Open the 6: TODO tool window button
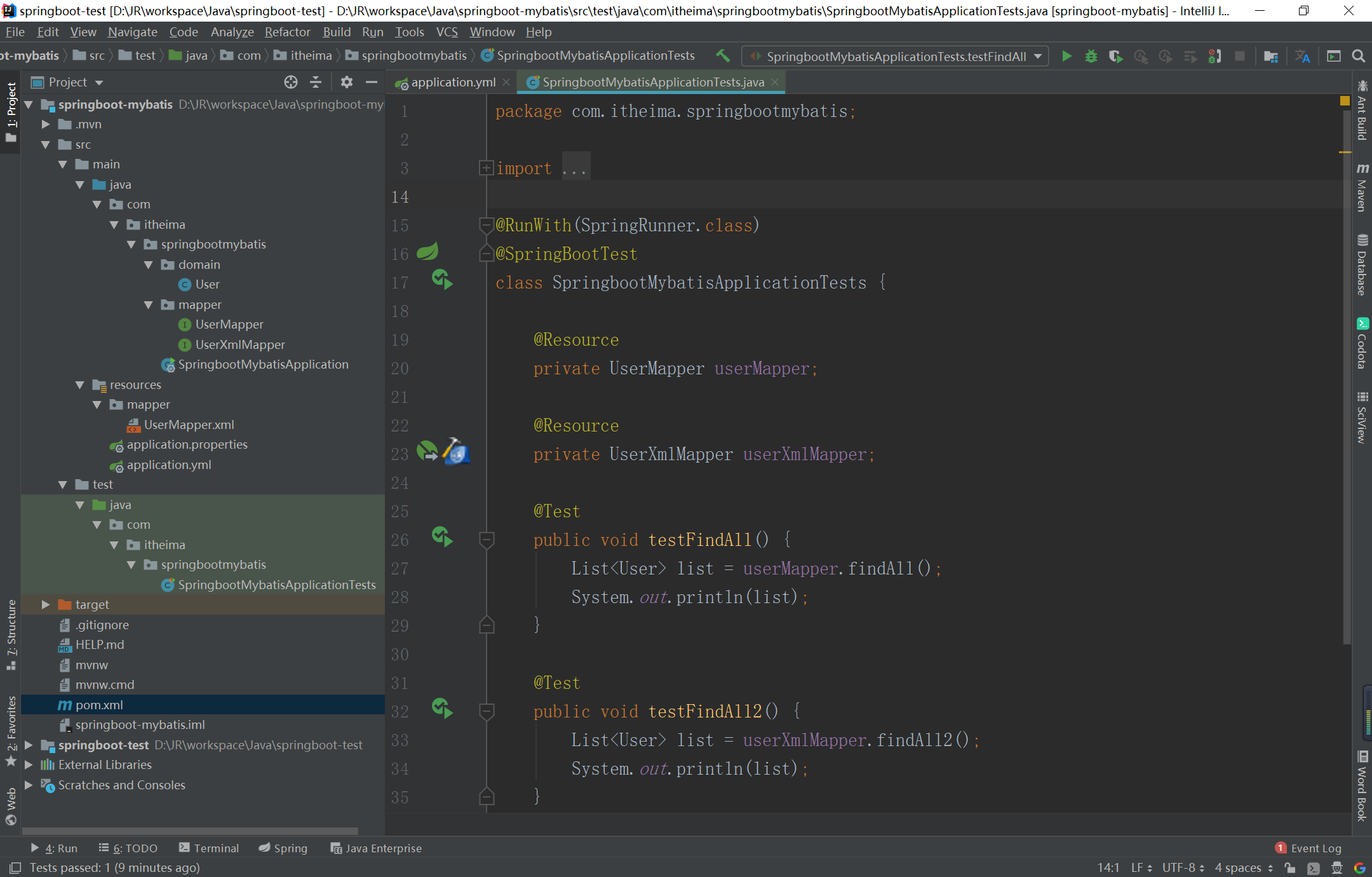The image size is (1372, 877). (128, 848)
